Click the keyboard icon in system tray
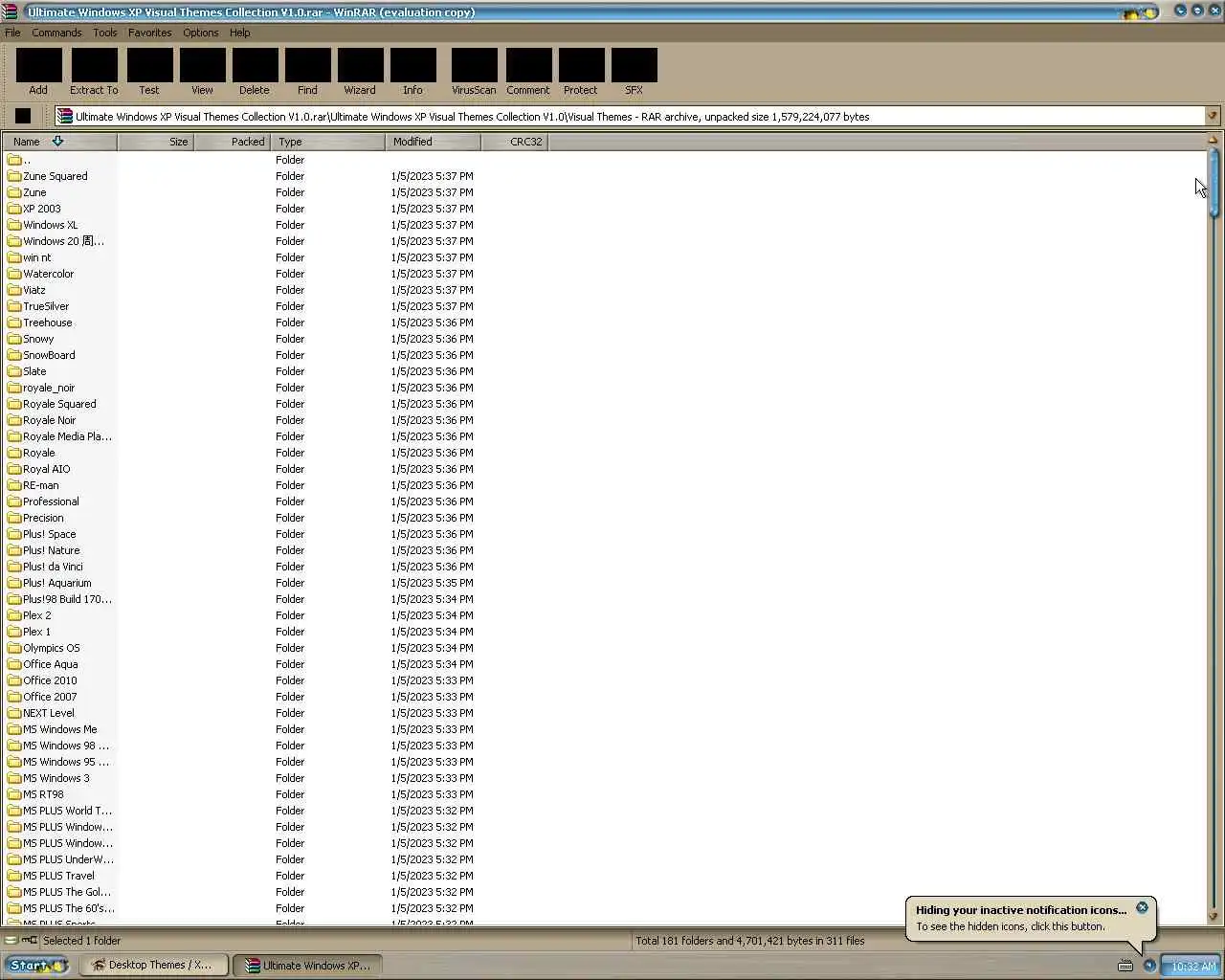This screenshot has width=1225, height=980. (1125, 966)
